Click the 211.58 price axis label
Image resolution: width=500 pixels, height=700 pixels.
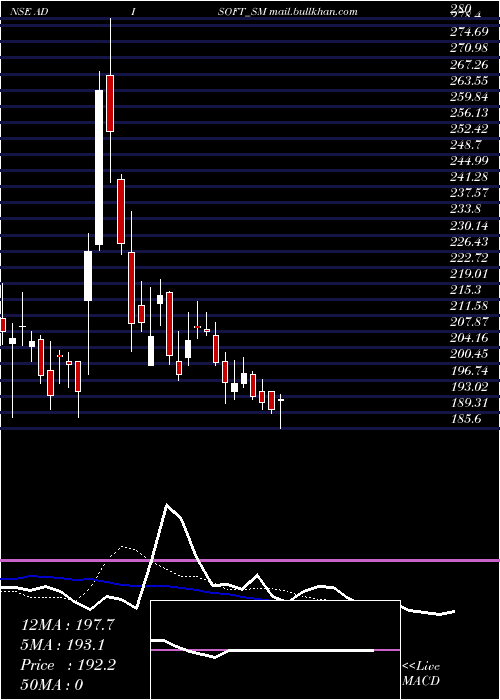point(468,306)
